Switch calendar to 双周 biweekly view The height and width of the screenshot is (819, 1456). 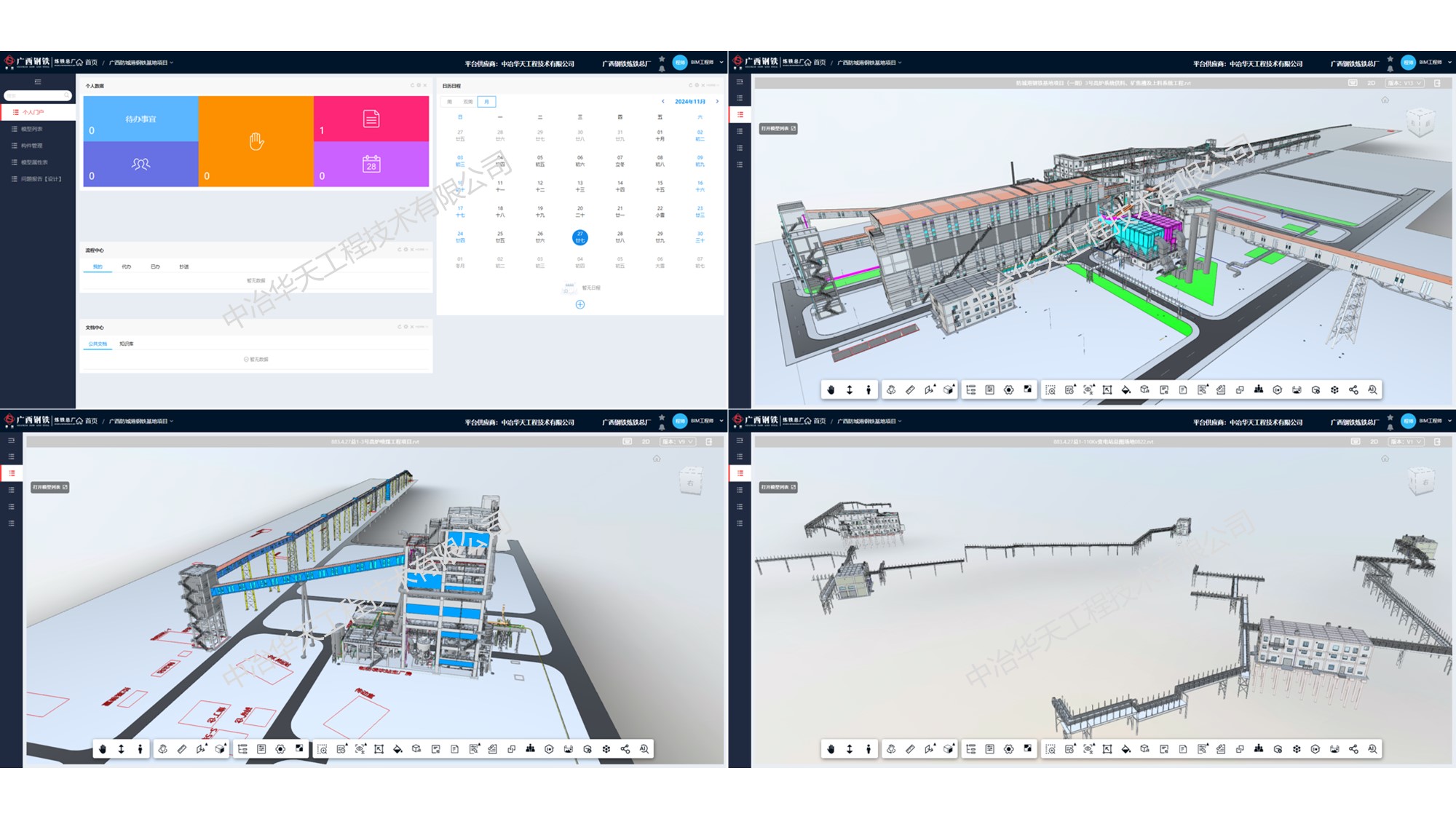tap(467, 102)
